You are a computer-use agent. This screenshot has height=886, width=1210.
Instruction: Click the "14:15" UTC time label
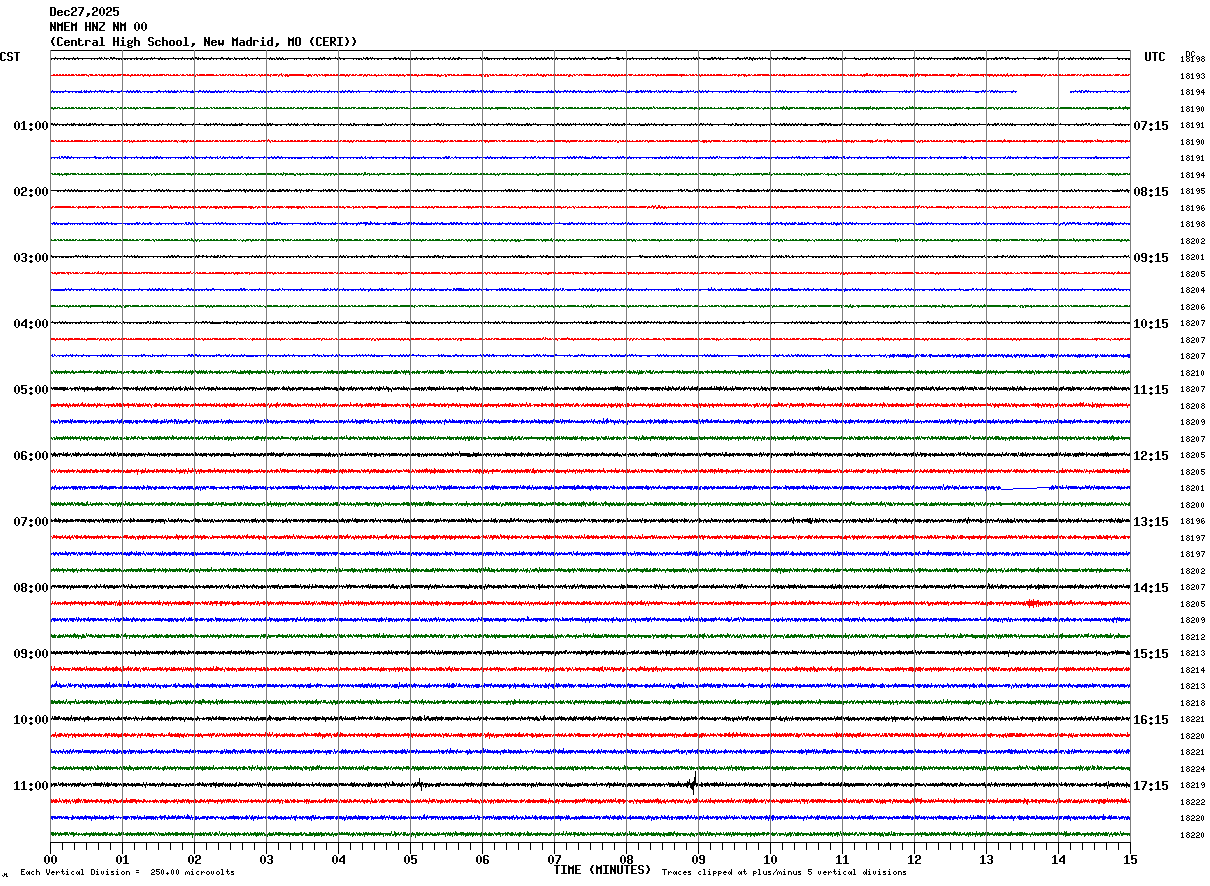1152,588
